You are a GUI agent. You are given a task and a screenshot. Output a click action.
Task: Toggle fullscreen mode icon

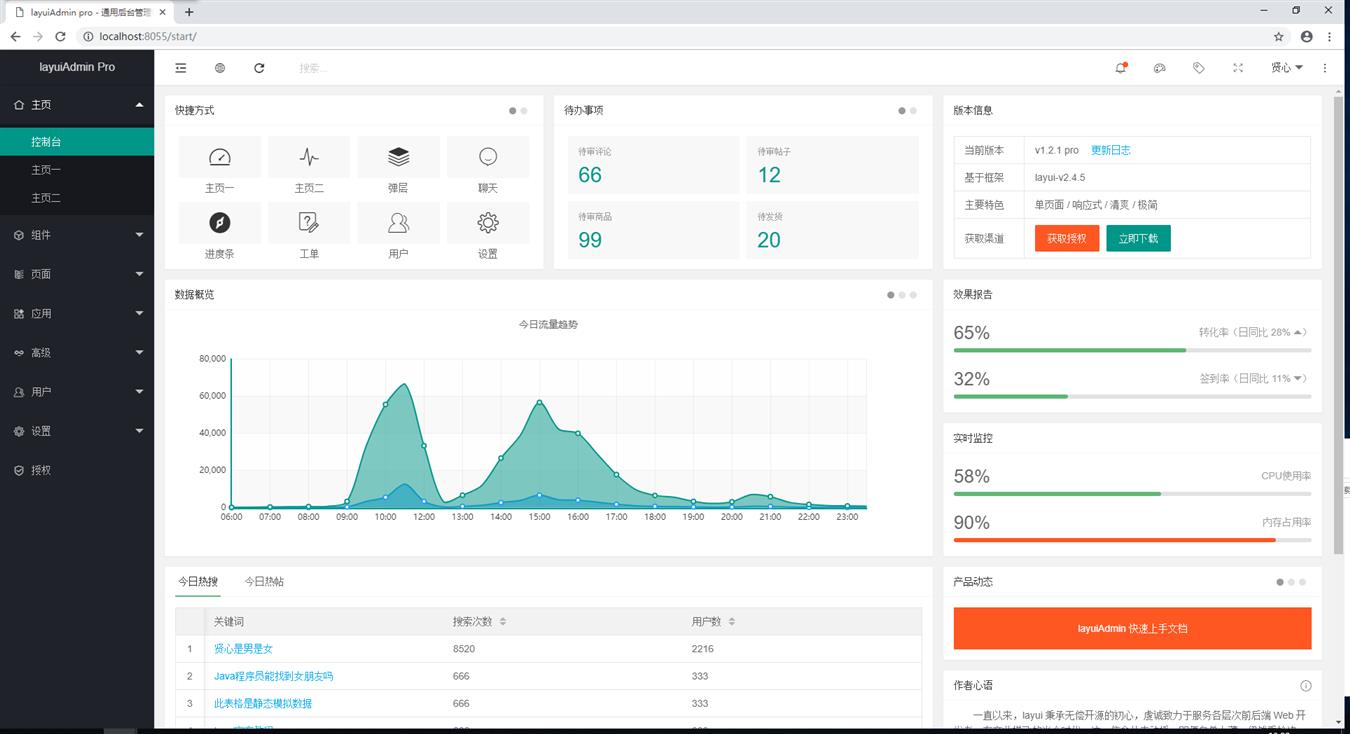click(x=1238, y=68)
